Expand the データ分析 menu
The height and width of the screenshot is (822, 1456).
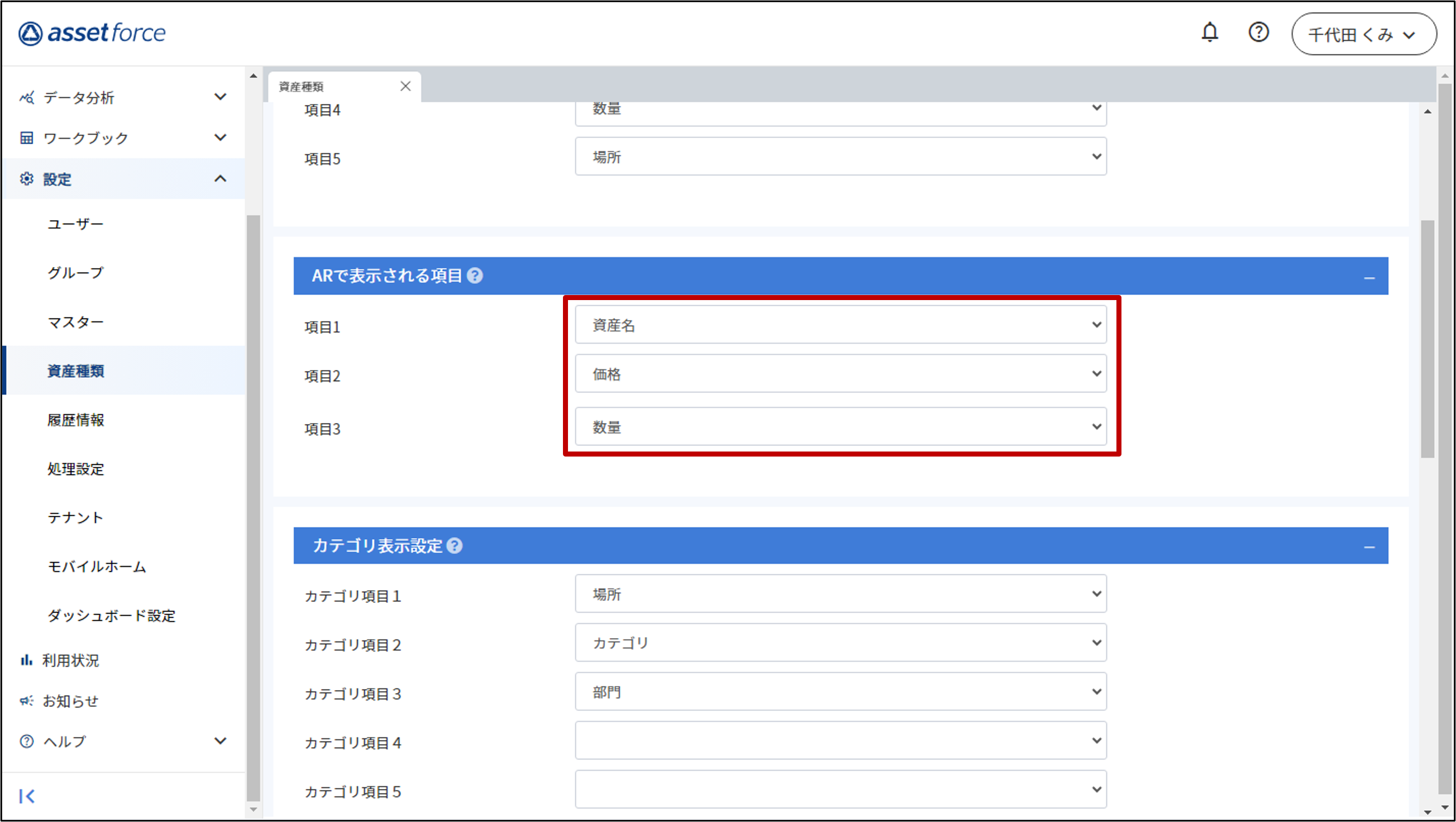point(123,97)
